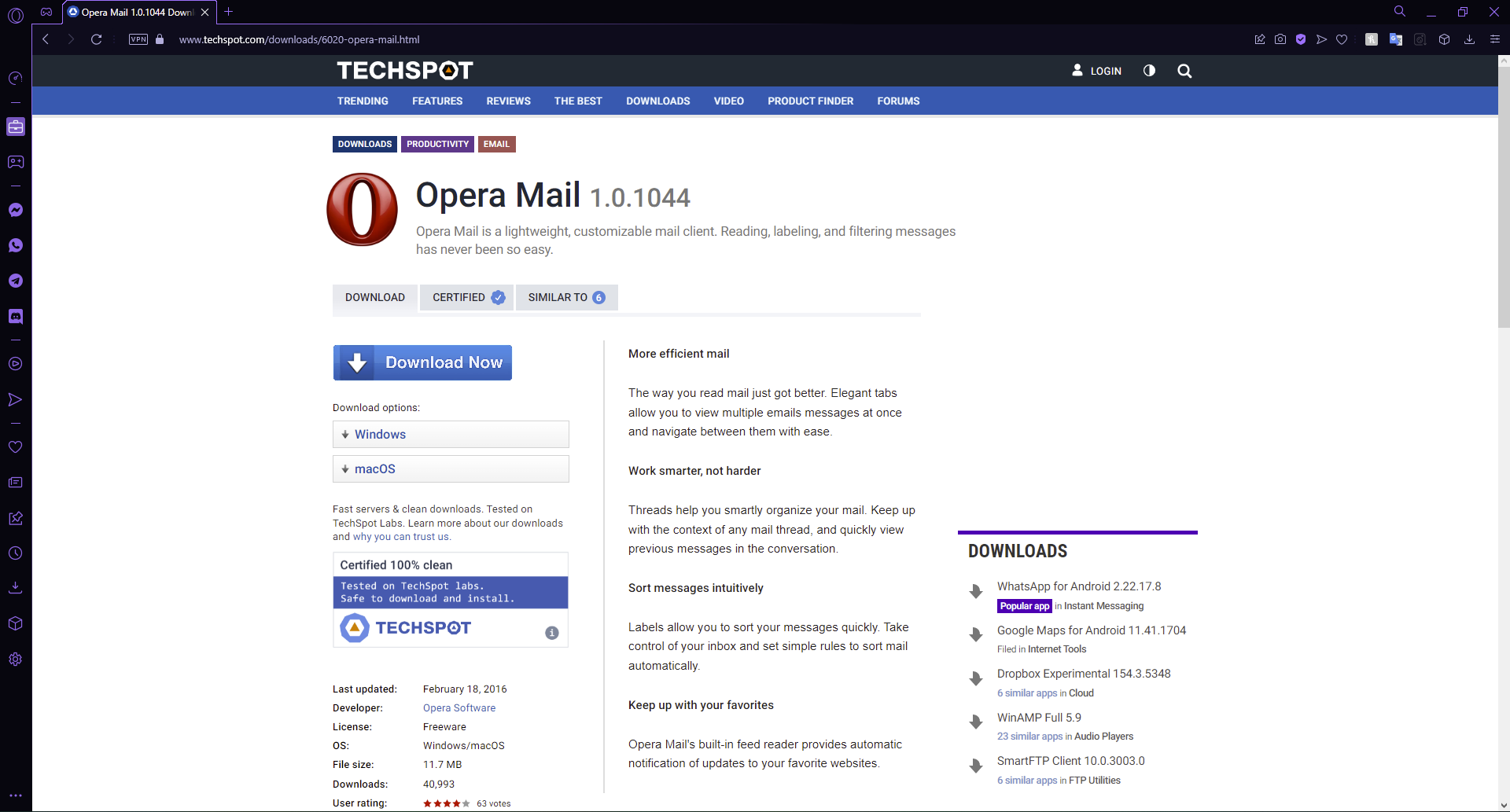Viewport: 1510px width, 812px height.
Task: Open FEATURES menu item
Action: pos(437,101)
